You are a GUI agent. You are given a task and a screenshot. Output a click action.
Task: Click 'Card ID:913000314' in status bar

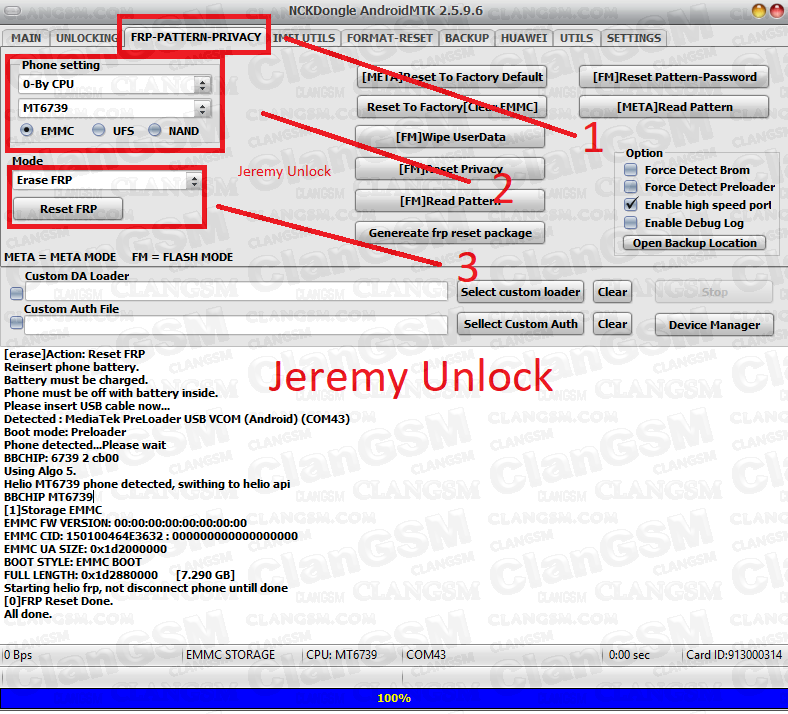[x=734, y=655]
